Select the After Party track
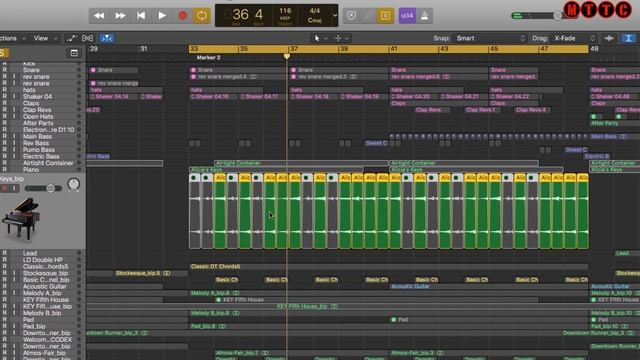Viewport: 640px width, 360px height. (38, 123)
